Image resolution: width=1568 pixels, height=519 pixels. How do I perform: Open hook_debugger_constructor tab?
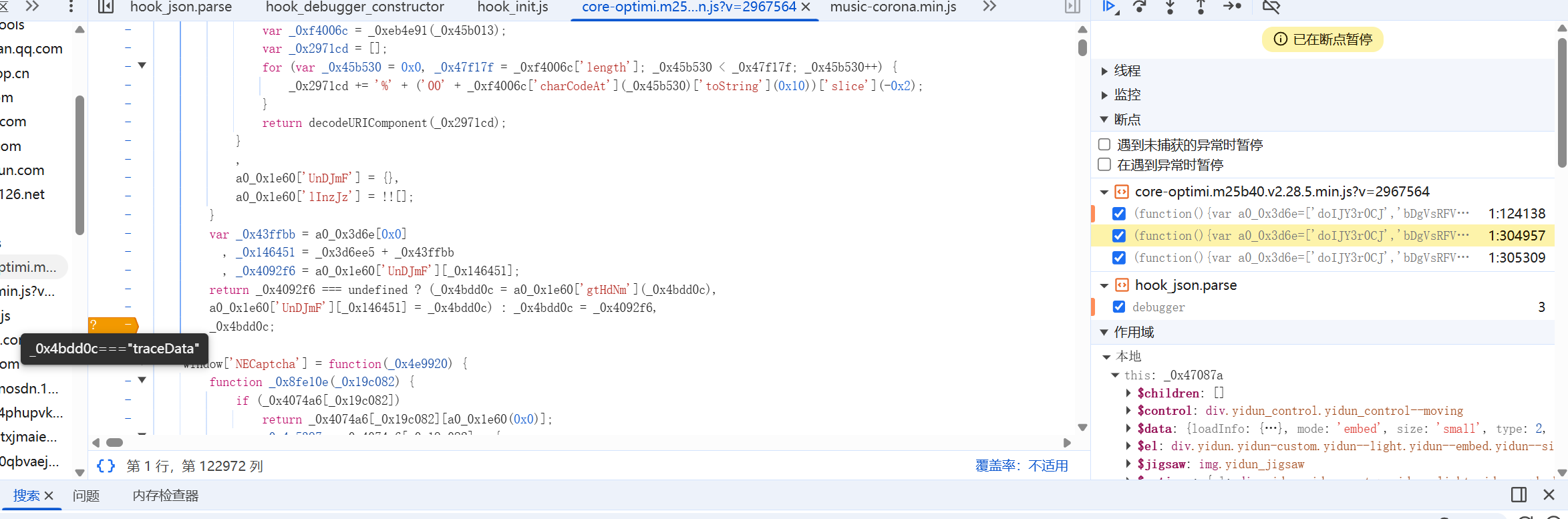point(355,7)
